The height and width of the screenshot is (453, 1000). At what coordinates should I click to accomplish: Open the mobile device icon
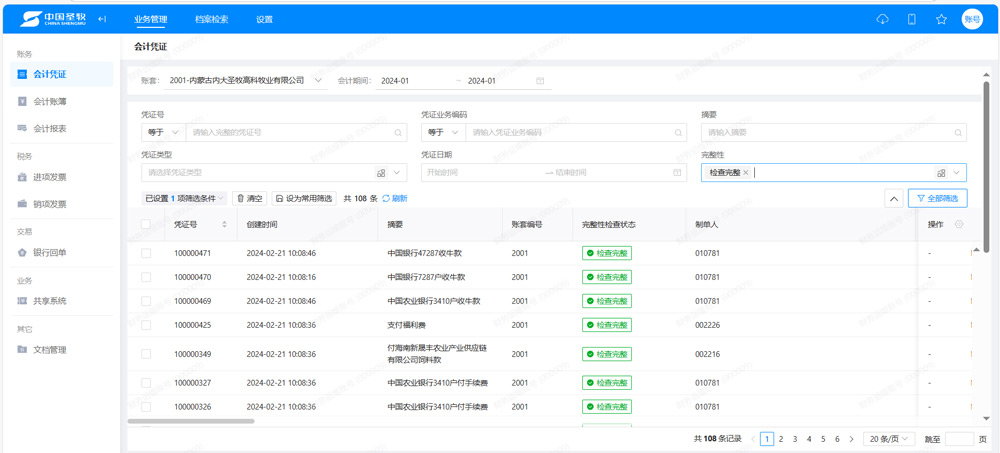coord(912,19)
